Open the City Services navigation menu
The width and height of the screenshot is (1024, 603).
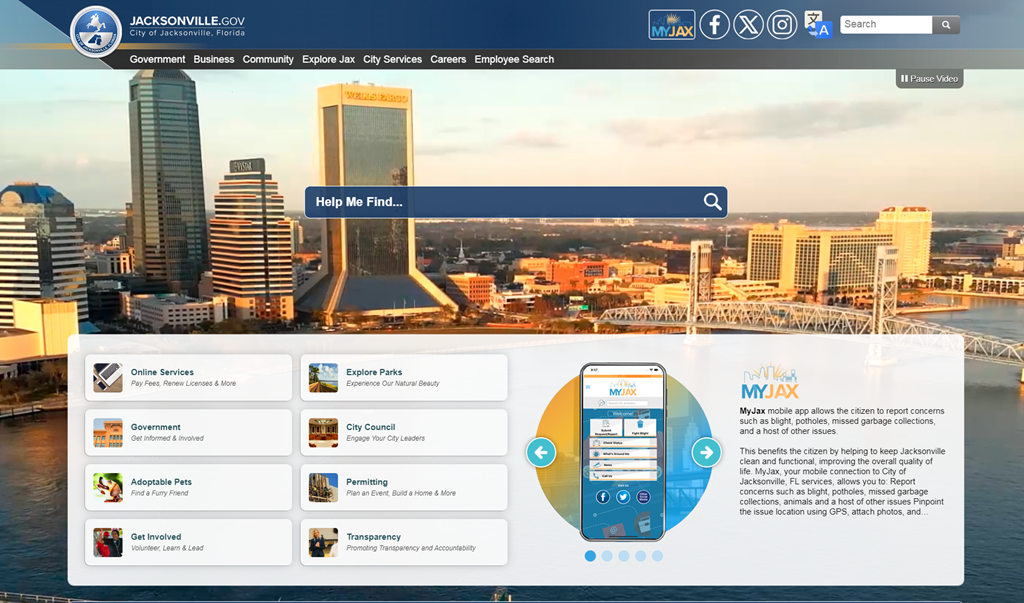[392, 59]
